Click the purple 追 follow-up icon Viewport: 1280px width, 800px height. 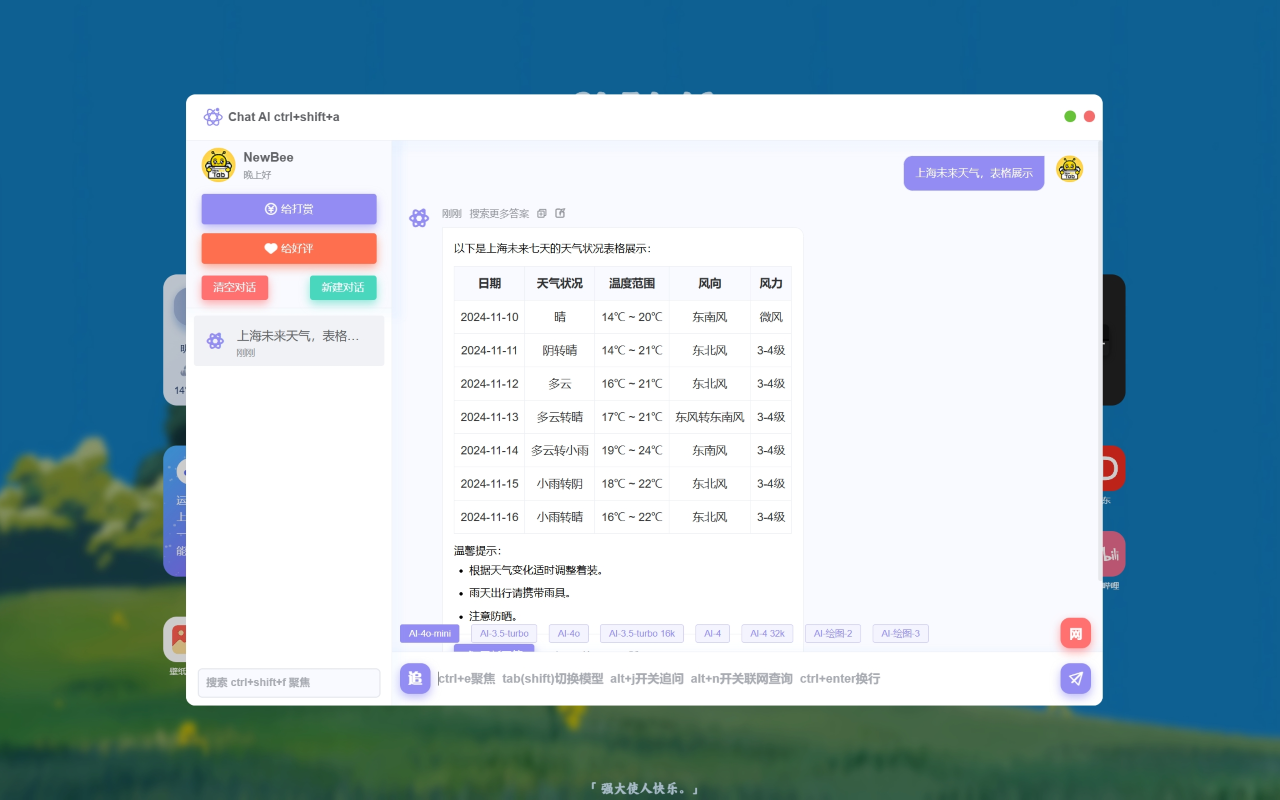pyautogui.click(x=414, y=678)
